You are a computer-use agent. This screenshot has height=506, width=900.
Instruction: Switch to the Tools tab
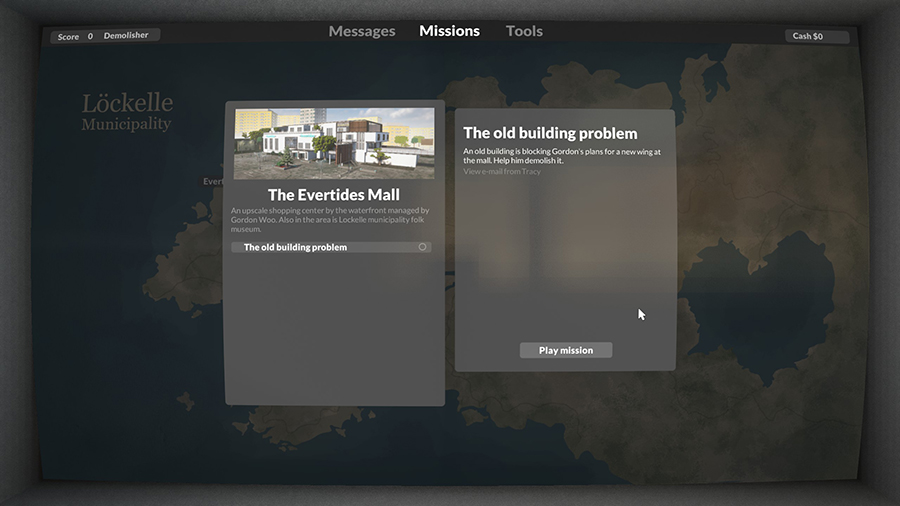524,31
